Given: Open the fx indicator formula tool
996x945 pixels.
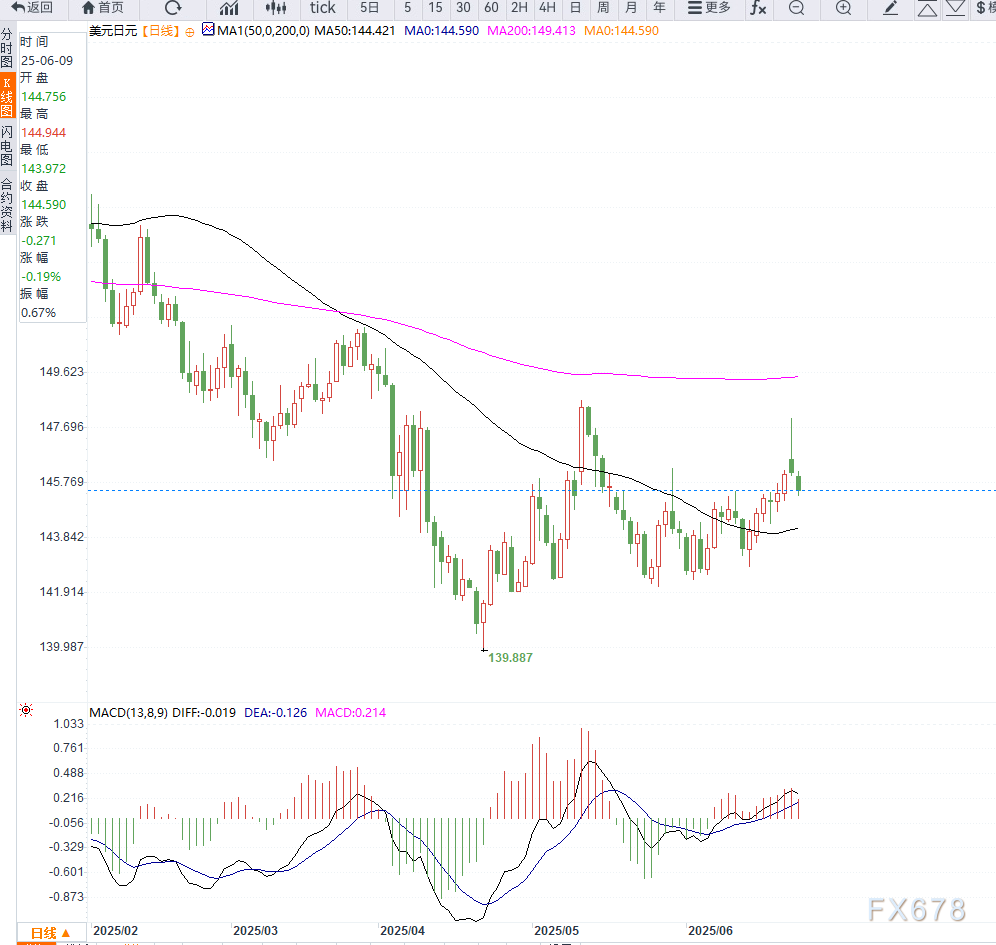Looking at the screenshot, I should (758, 8).
